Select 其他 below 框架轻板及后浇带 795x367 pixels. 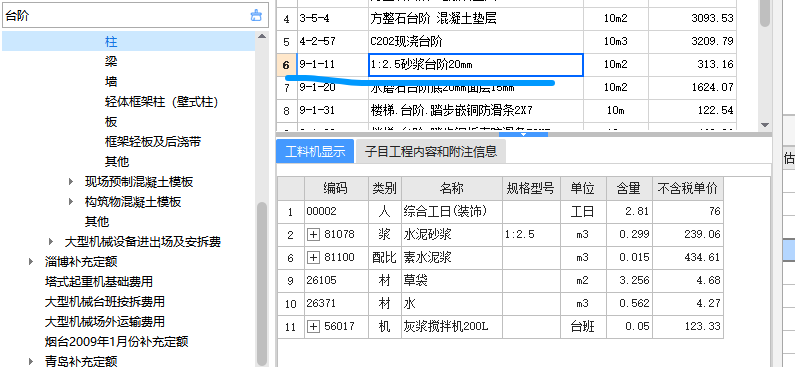pos(117,162)
